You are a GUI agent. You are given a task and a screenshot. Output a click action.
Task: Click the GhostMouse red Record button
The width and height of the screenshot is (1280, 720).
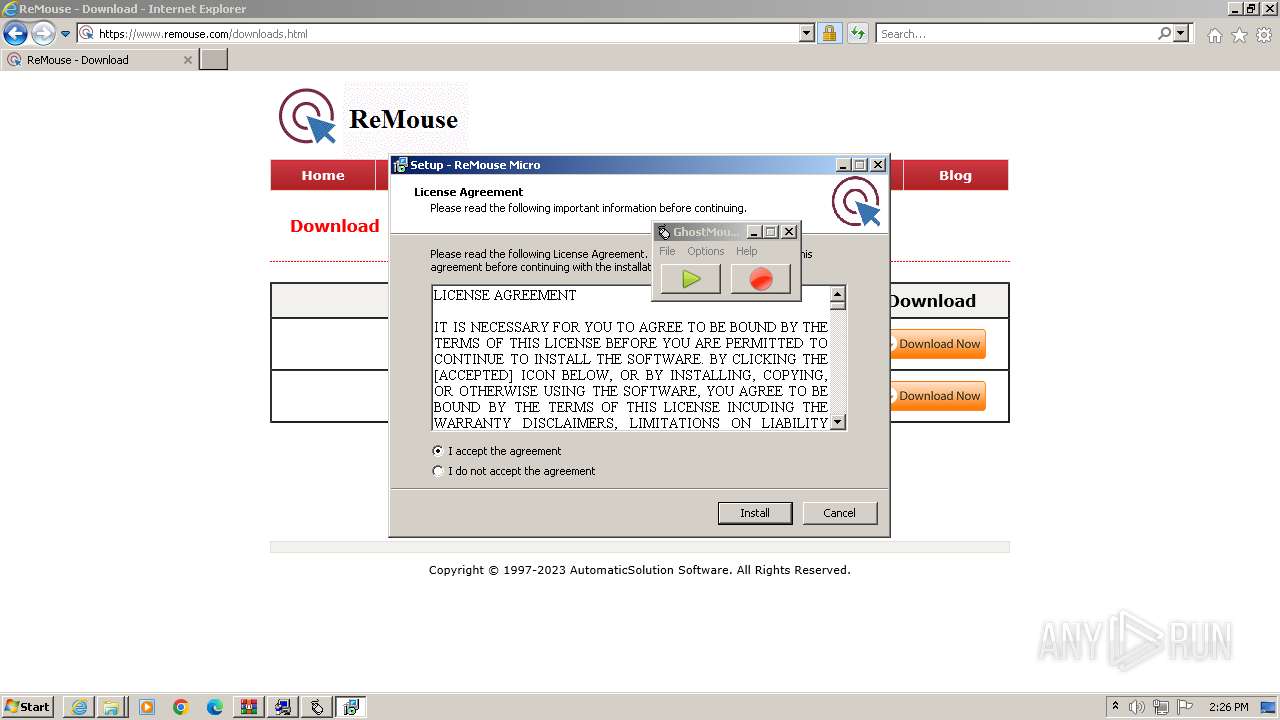coord(761,279)
